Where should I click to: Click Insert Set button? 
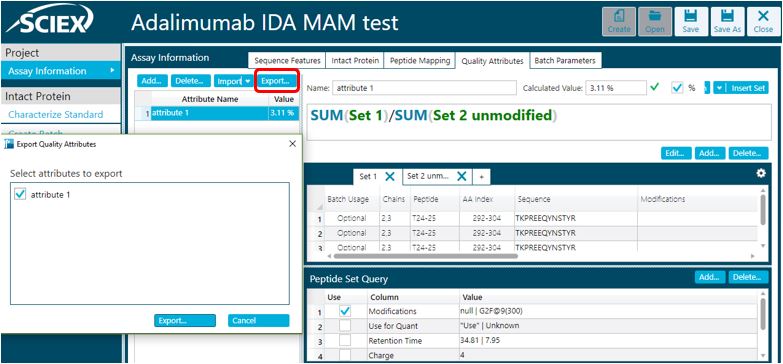tap(747, 88)
